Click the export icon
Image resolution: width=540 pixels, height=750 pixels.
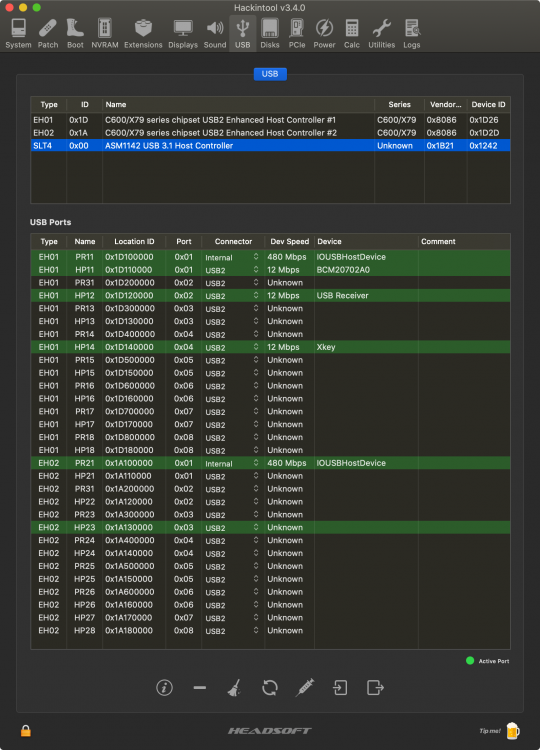point(375,688)
